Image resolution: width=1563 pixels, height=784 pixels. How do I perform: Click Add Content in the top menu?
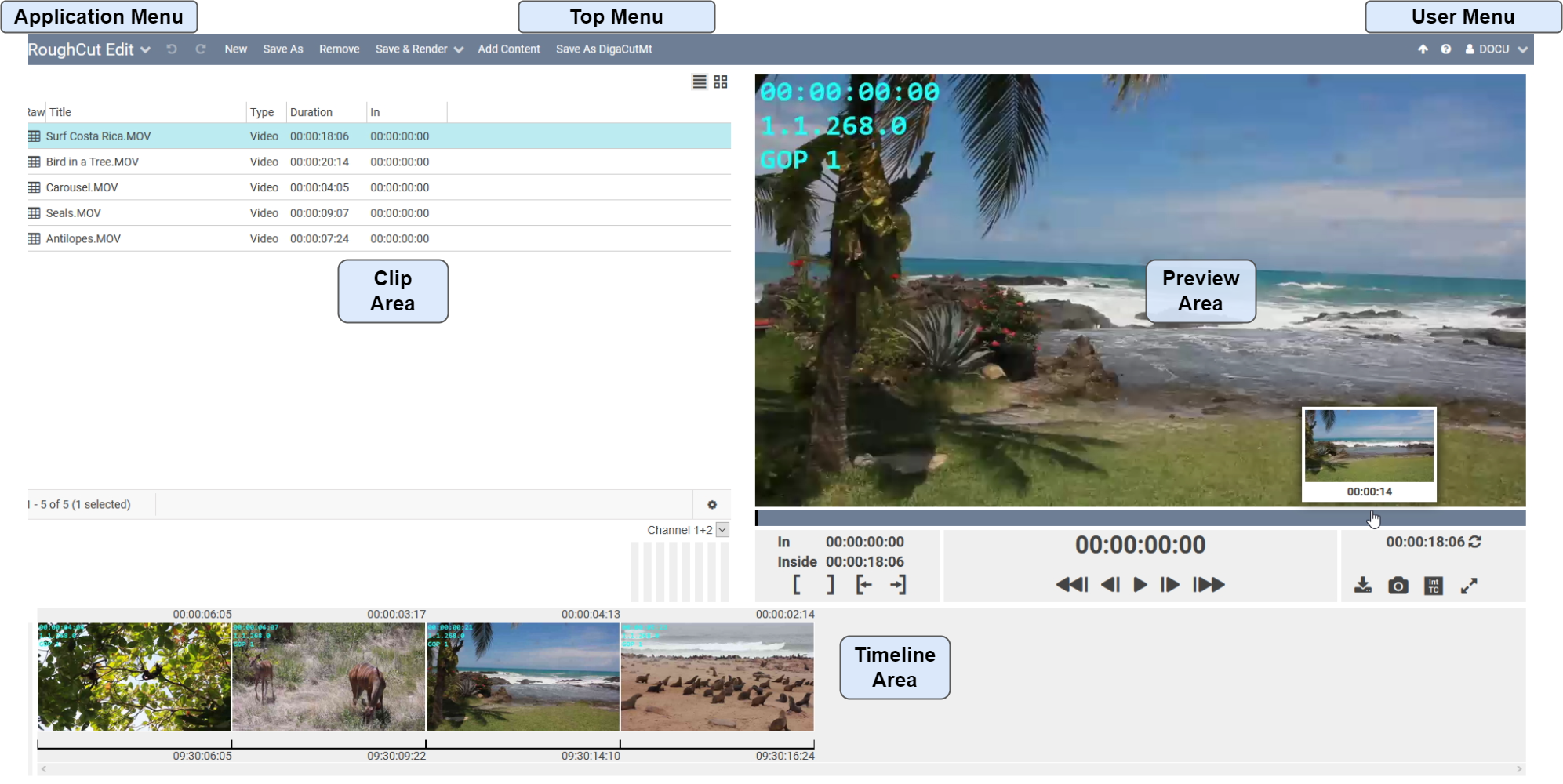coord(508,49)
